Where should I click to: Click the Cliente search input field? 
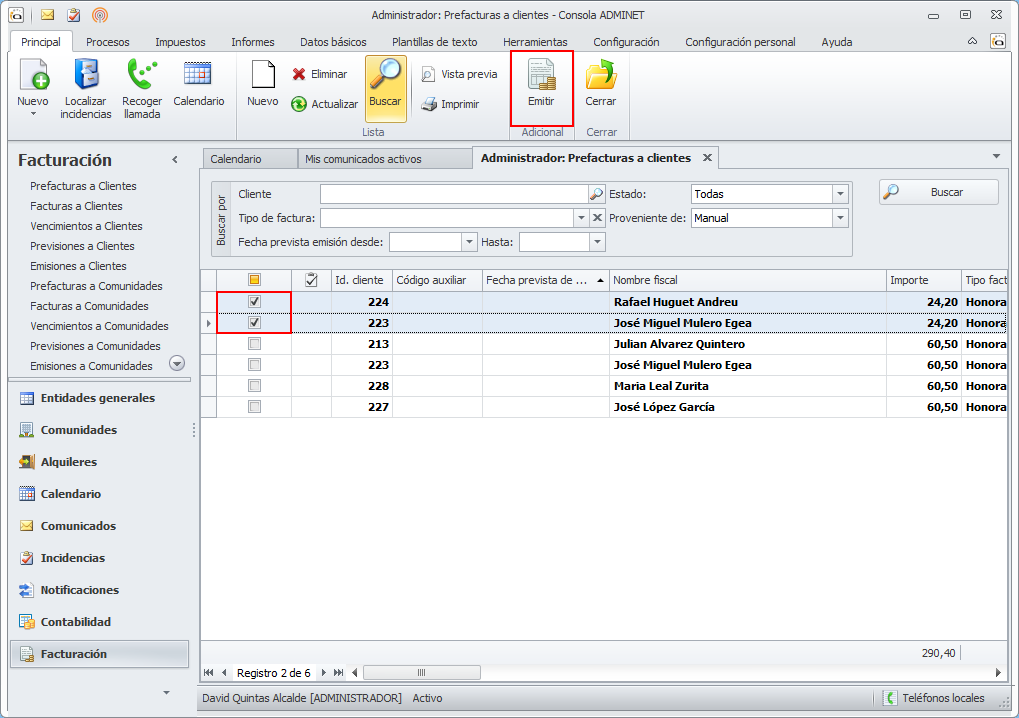click(453, 194)
